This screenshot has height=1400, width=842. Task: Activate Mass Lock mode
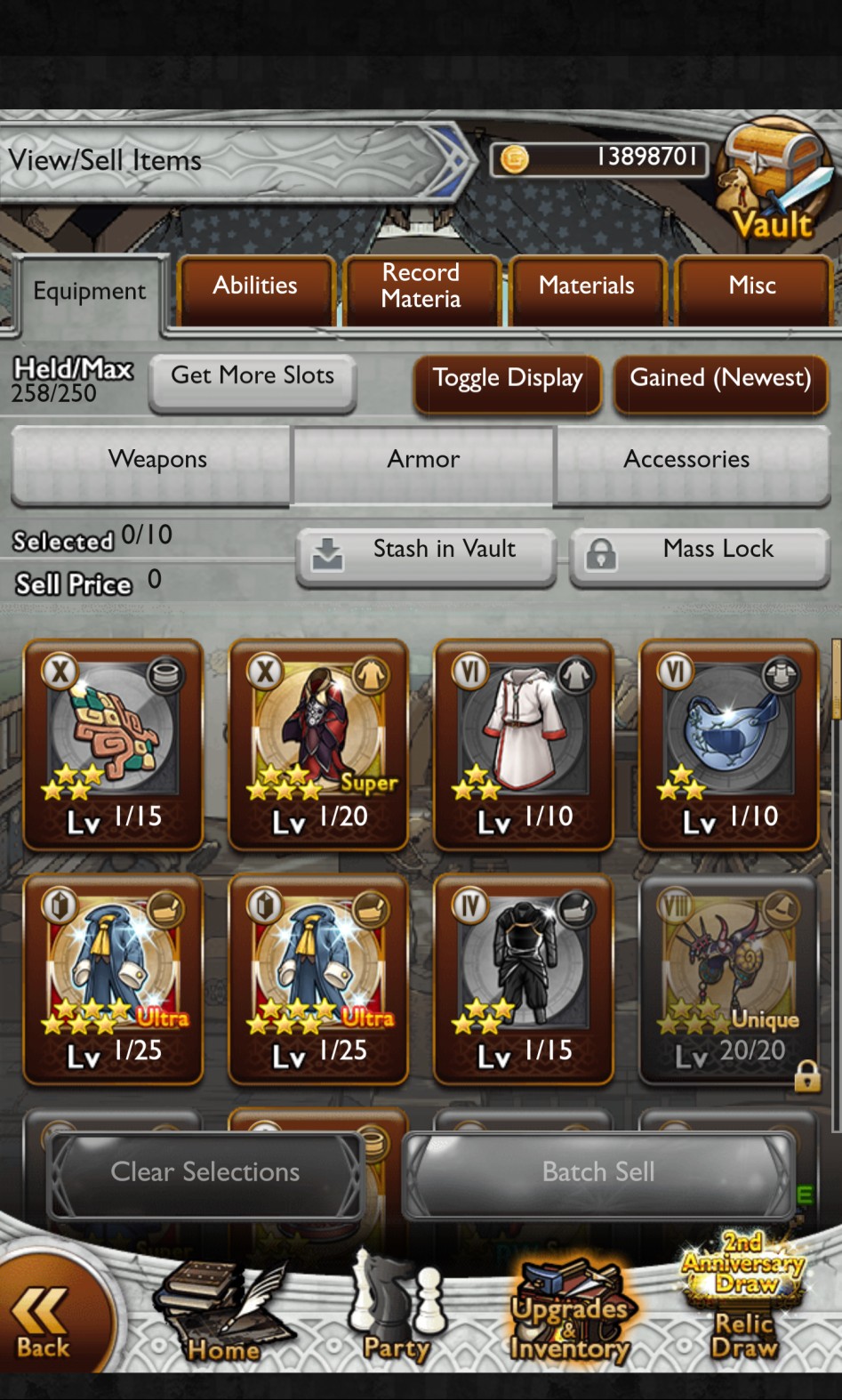[x=699, y=556]
